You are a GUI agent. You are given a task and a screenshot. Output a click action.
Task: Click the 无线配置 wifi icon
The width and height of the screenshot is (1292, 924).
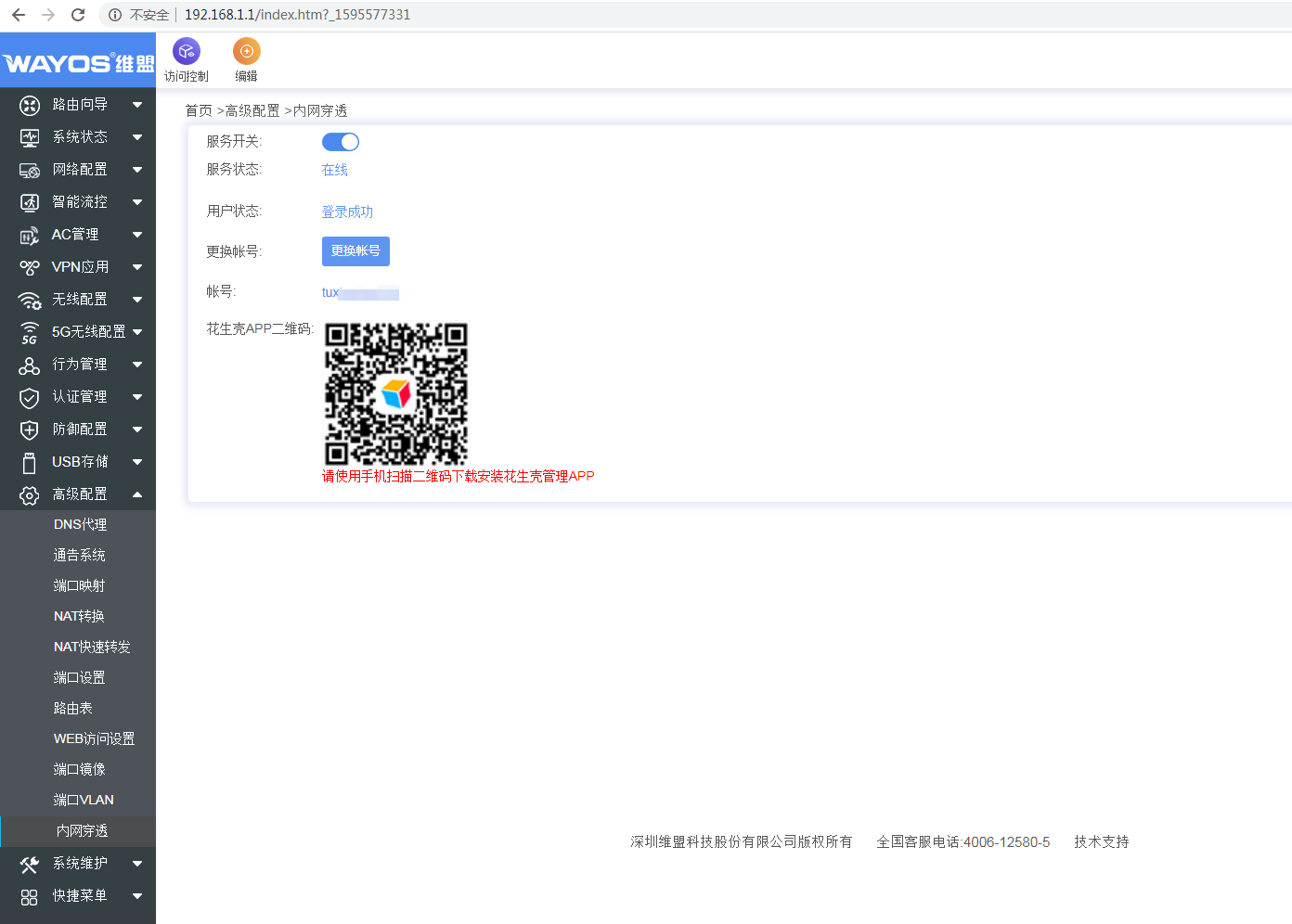click(30, 300)
